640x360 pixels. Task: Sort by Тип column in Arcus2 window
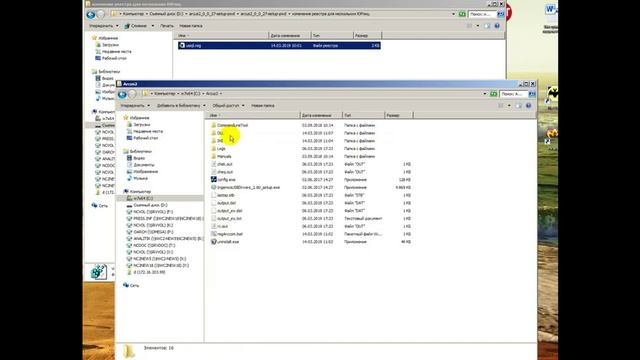point(363,116)
